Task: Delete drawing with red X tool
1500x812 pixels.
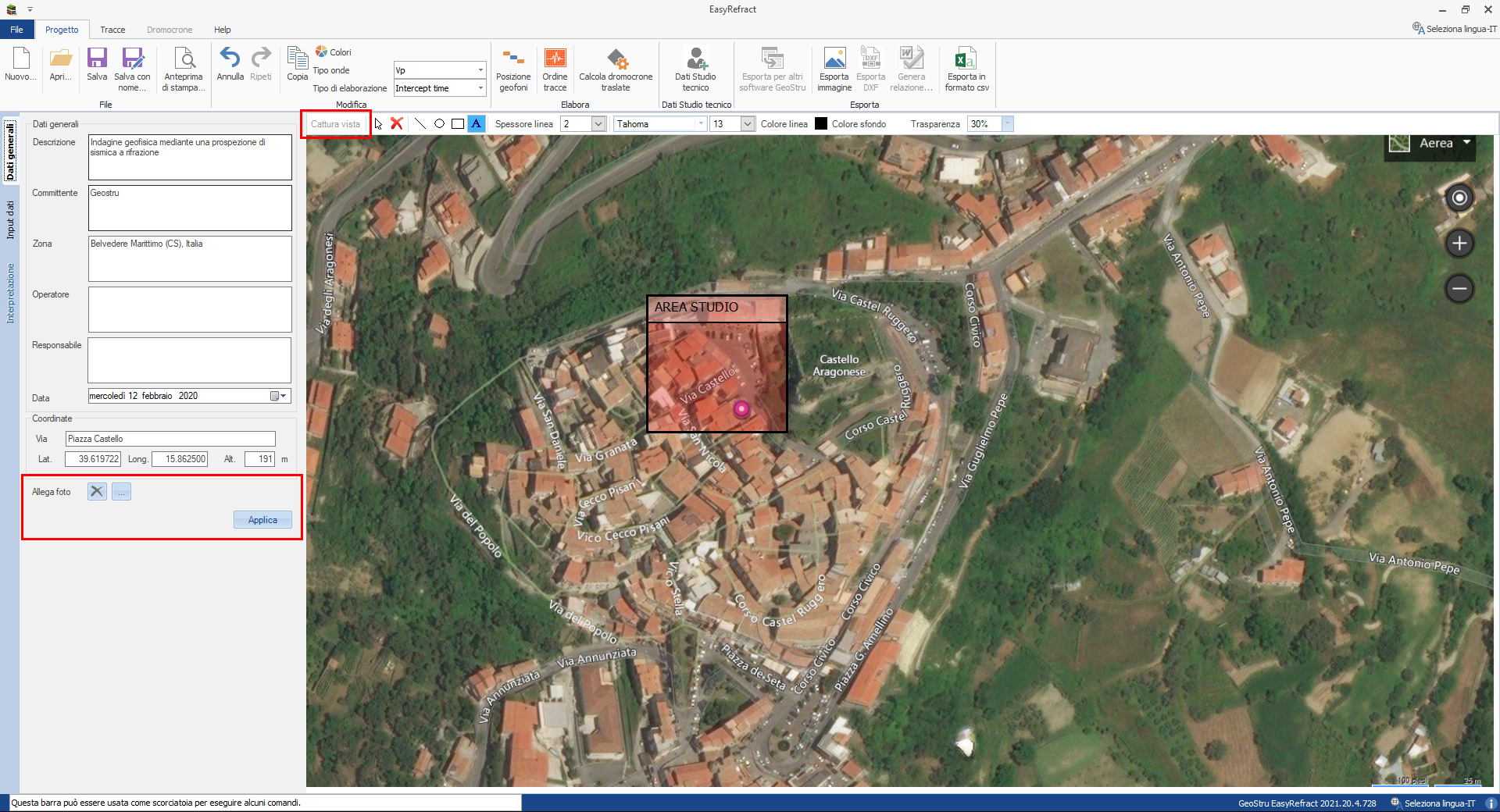Action: pos(397,123)
